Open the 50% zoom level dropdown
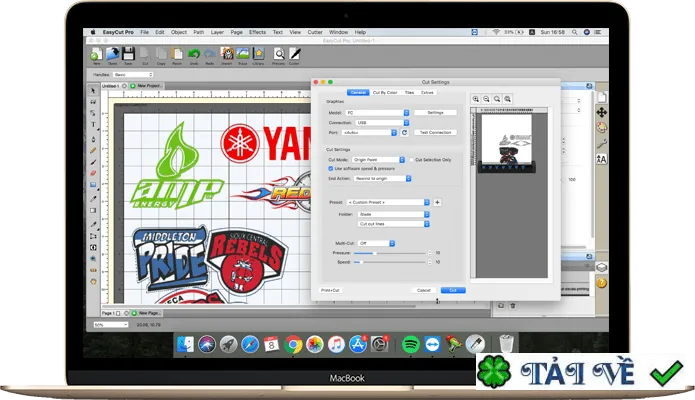695x400 pixels. tap(111, 325)
